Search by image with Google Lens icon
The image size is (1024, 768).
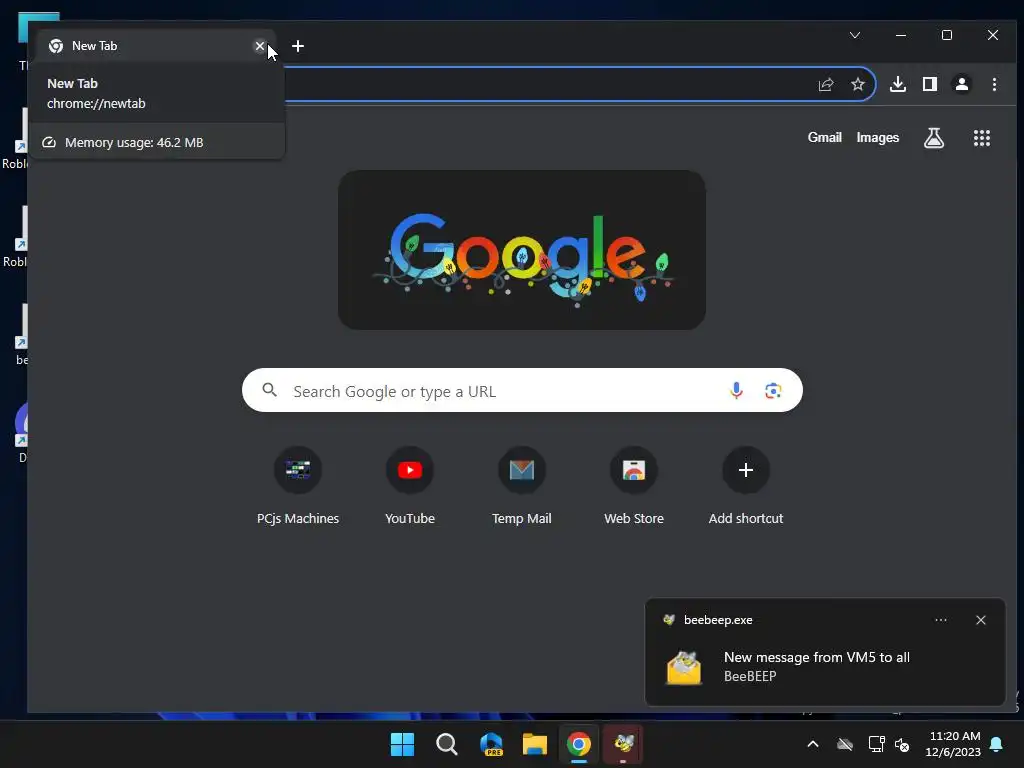coord(773,391)
